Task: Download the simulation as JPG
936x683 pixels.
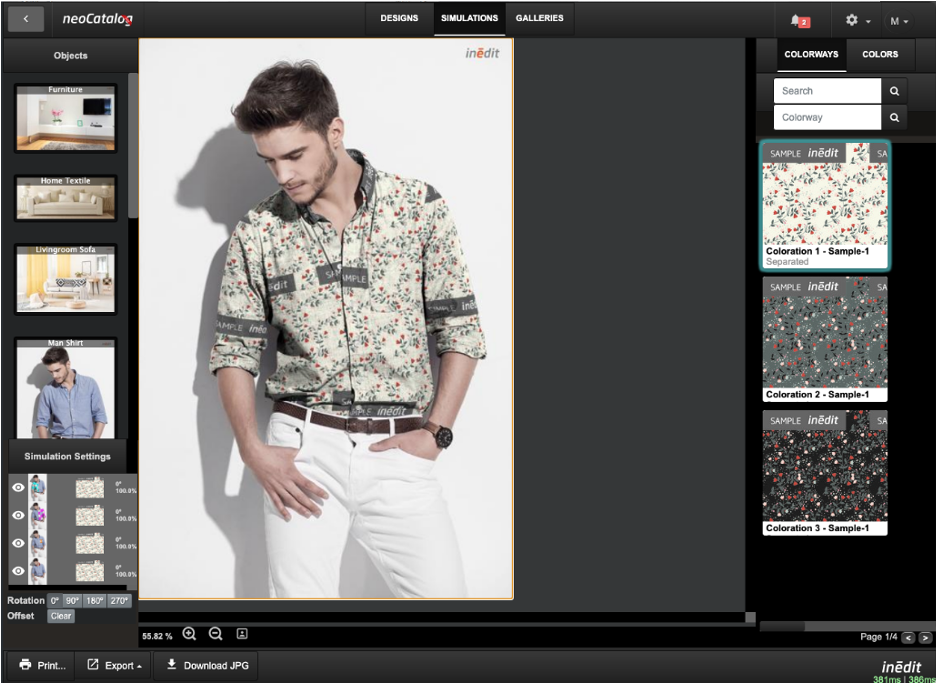Action: coord(207,665)
